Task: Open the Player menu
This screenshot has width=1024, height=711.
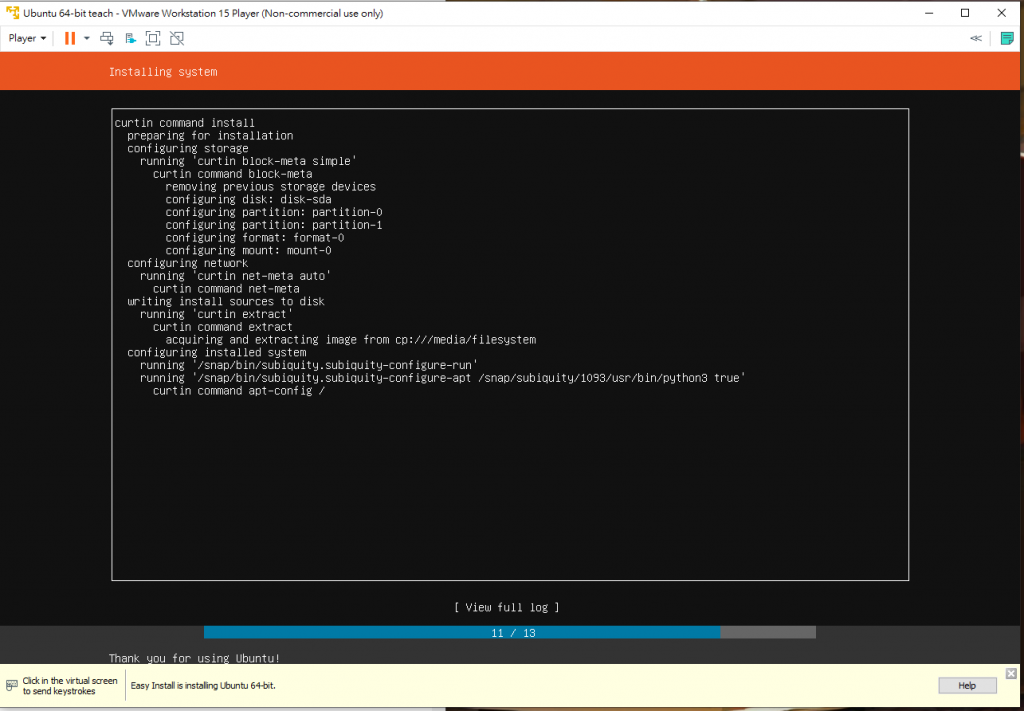Action: point(27,39)
